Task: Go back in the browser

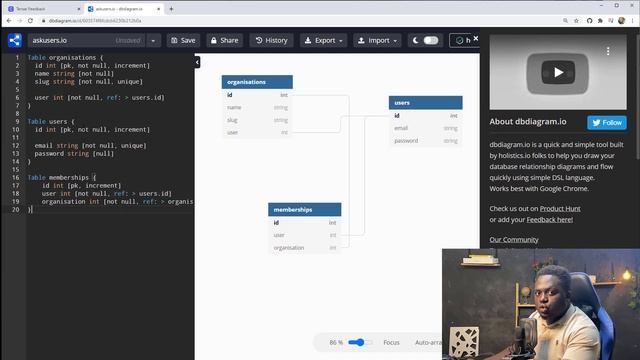Action: (9, 20)
